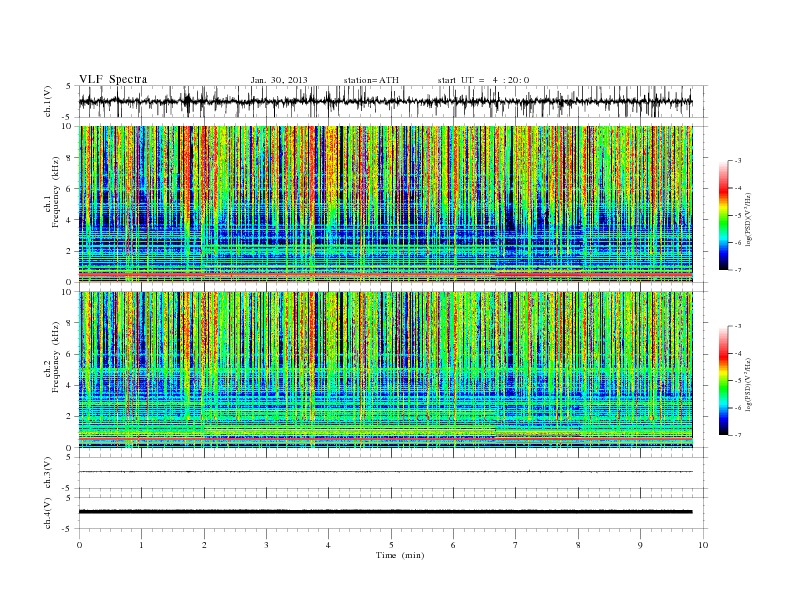Click the time axis tick label "9"
This screenshot has height=612, width=792.
pos(640,545)
